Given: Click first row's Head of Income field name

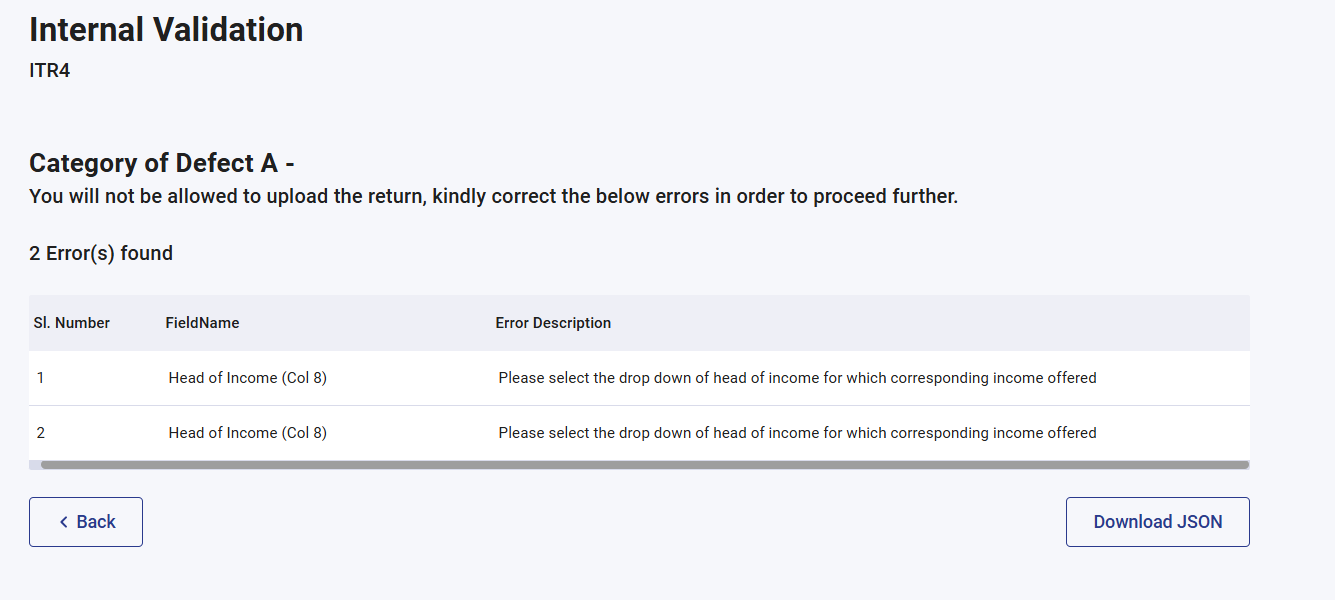Looking at the screenshot, I should click(247, 378).
